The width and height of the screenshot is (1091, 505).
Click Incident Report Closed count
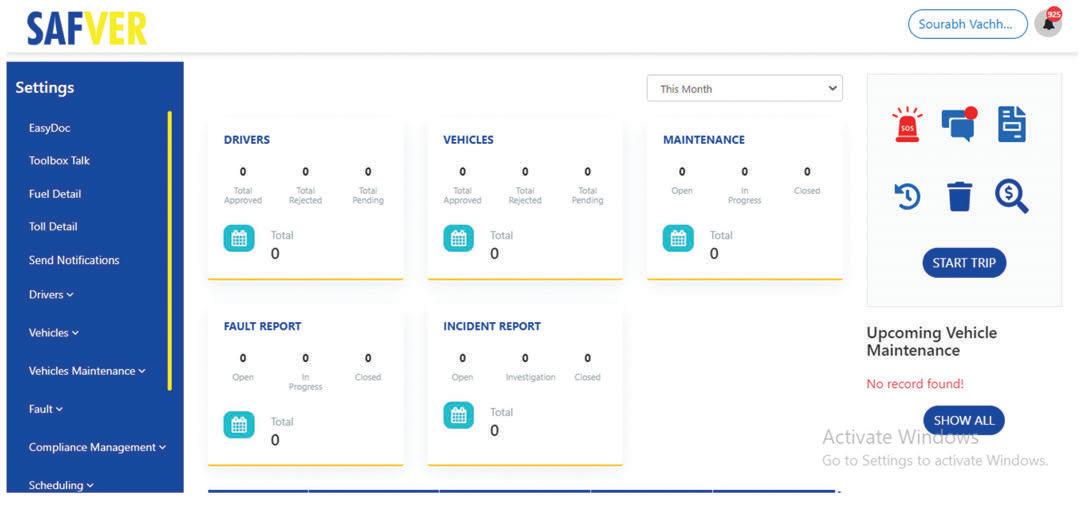(x=588, y=358)
